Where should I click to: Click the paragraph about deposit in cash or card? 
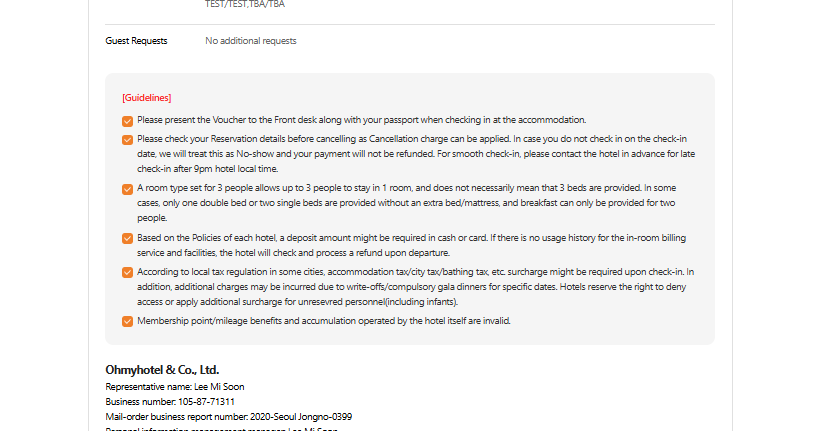pos(412,245)
